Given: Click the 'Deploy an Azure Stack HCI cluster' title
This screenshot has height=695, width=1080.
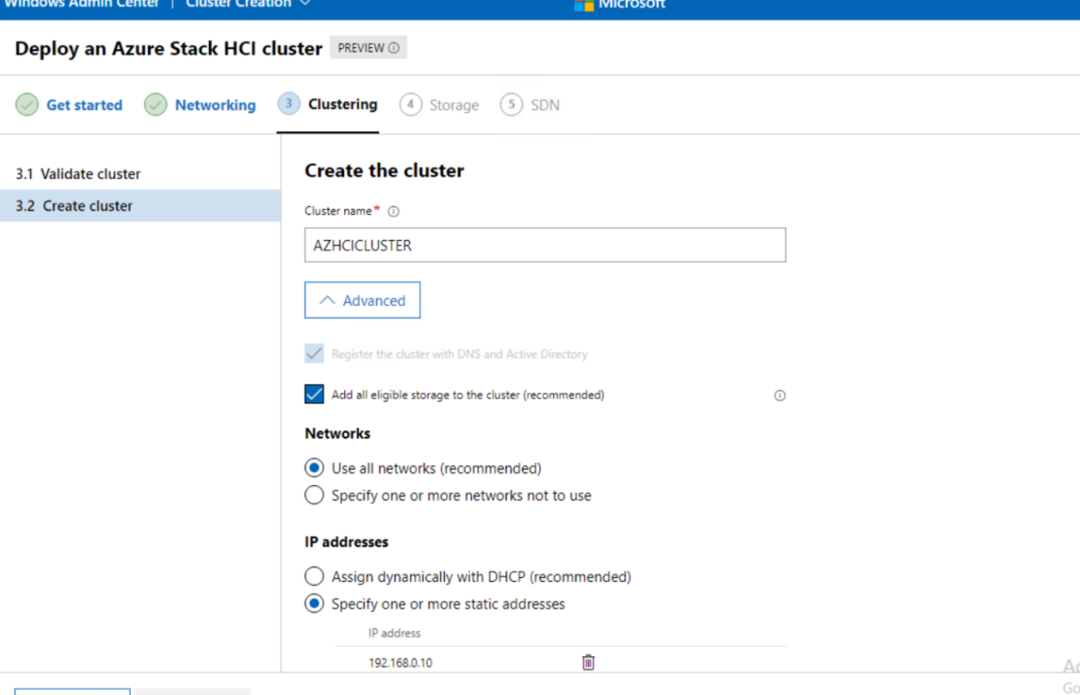Looking at the screenshot, I should click(169, 49).
